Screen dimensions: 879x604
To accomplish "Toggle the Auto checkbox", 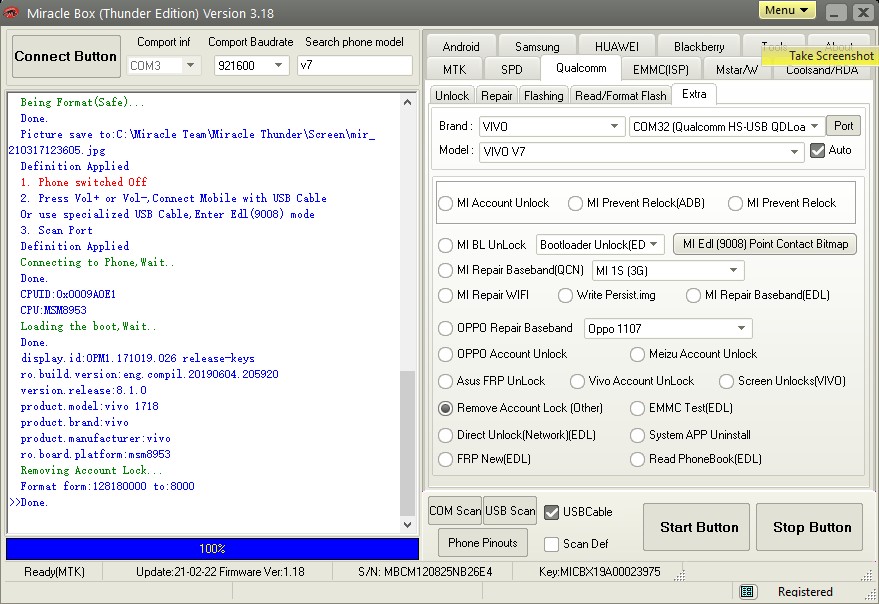I will click(817, 150).
